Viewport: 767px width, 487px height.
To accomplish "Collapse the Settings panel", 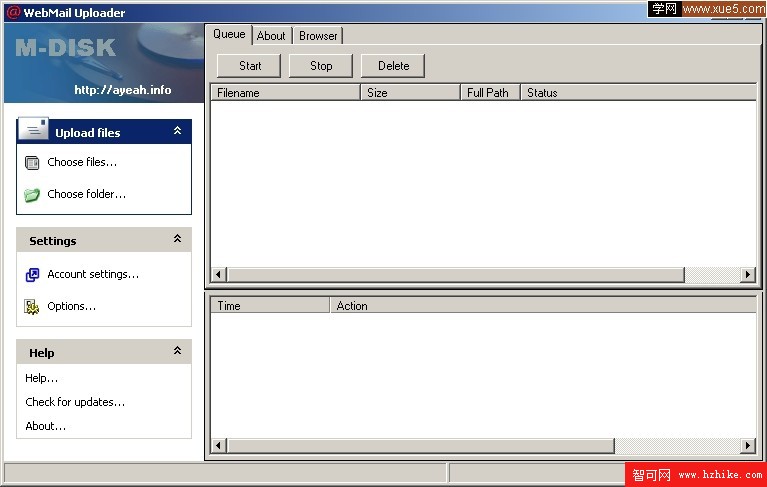I will (178, 239).
